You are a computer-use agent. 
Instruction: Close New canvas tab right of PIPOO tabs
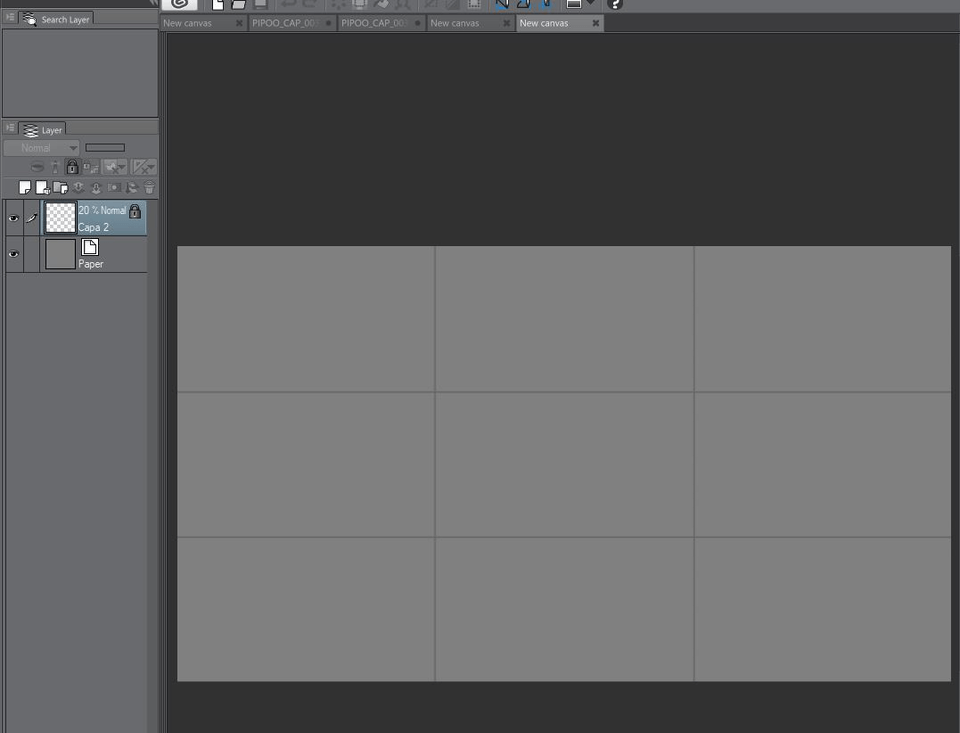pos(506,23)
